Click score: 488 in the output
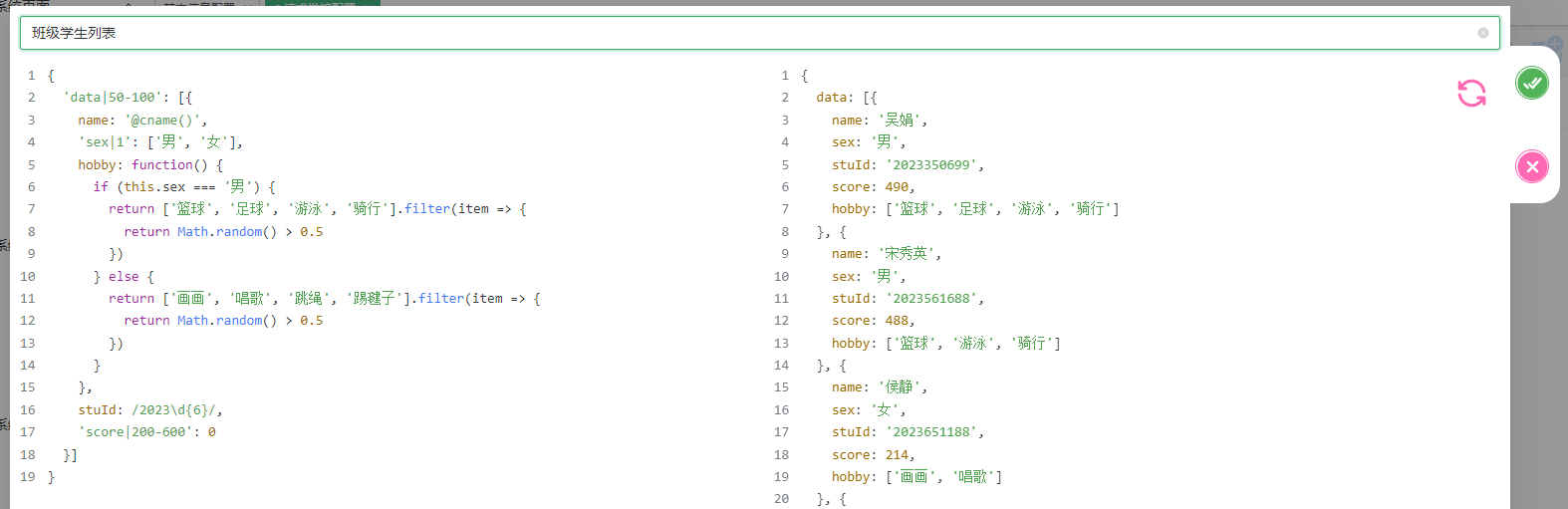Viewport: 1568px width, 509px height. click(x=873, y=321)
